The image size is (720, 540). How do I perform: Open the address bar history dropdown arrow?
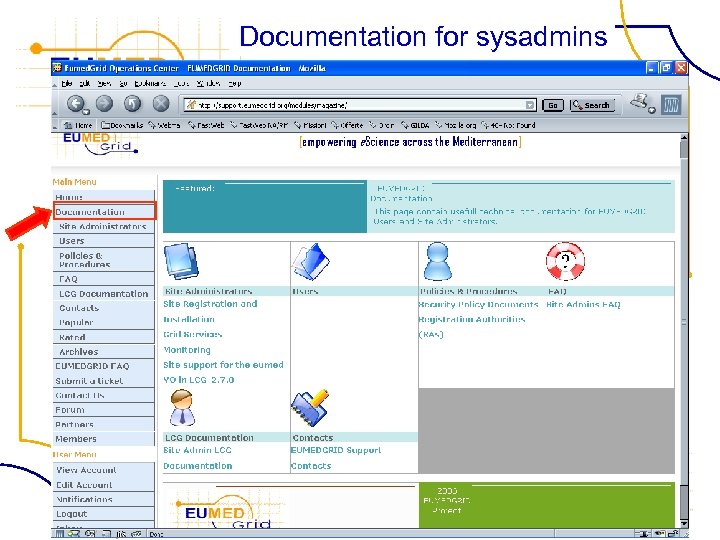[x=530, y=105]
